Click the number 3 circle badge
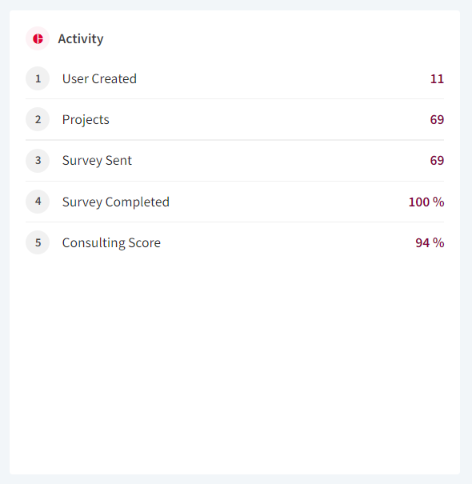Image resolution: width=472 pixels, height=484 pixels. point(38,160)
